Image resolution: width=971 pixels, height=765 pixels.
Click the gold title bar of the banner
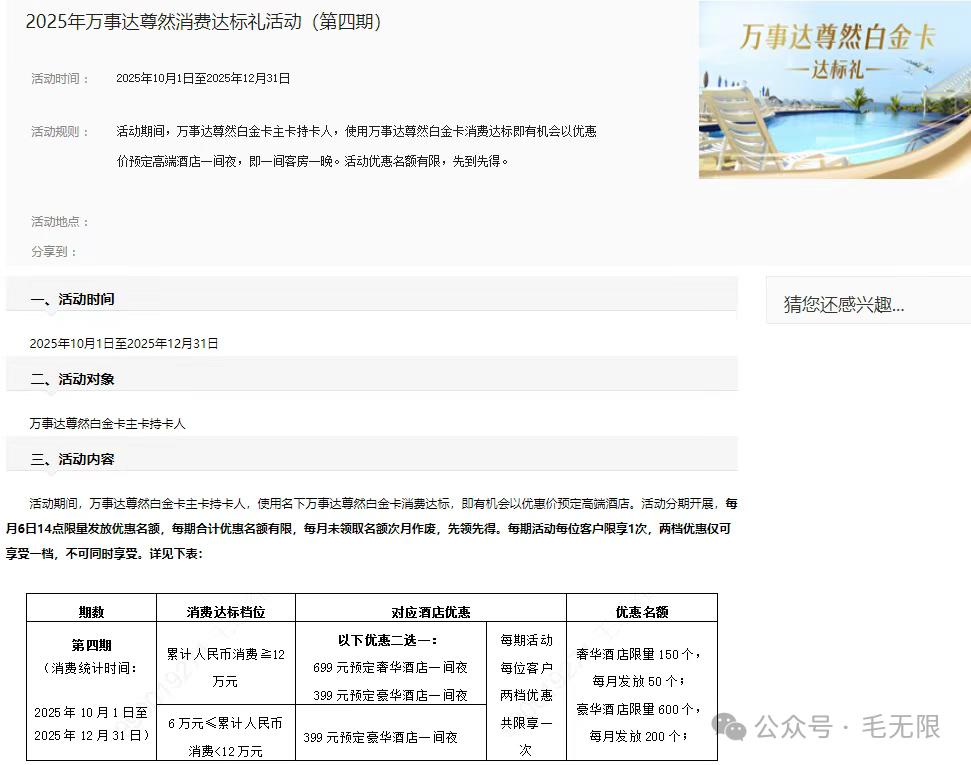(x=839, y=35)
